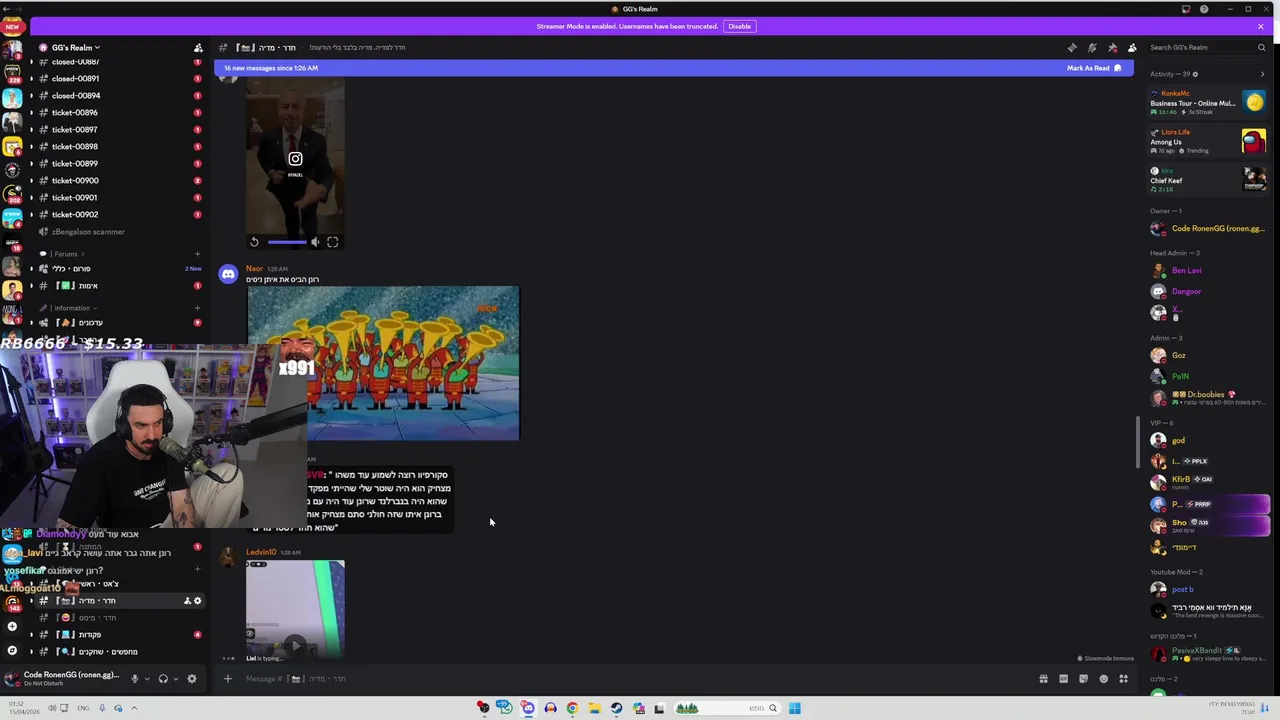
Task: Focus the message input box
Action: pos(630,679)
